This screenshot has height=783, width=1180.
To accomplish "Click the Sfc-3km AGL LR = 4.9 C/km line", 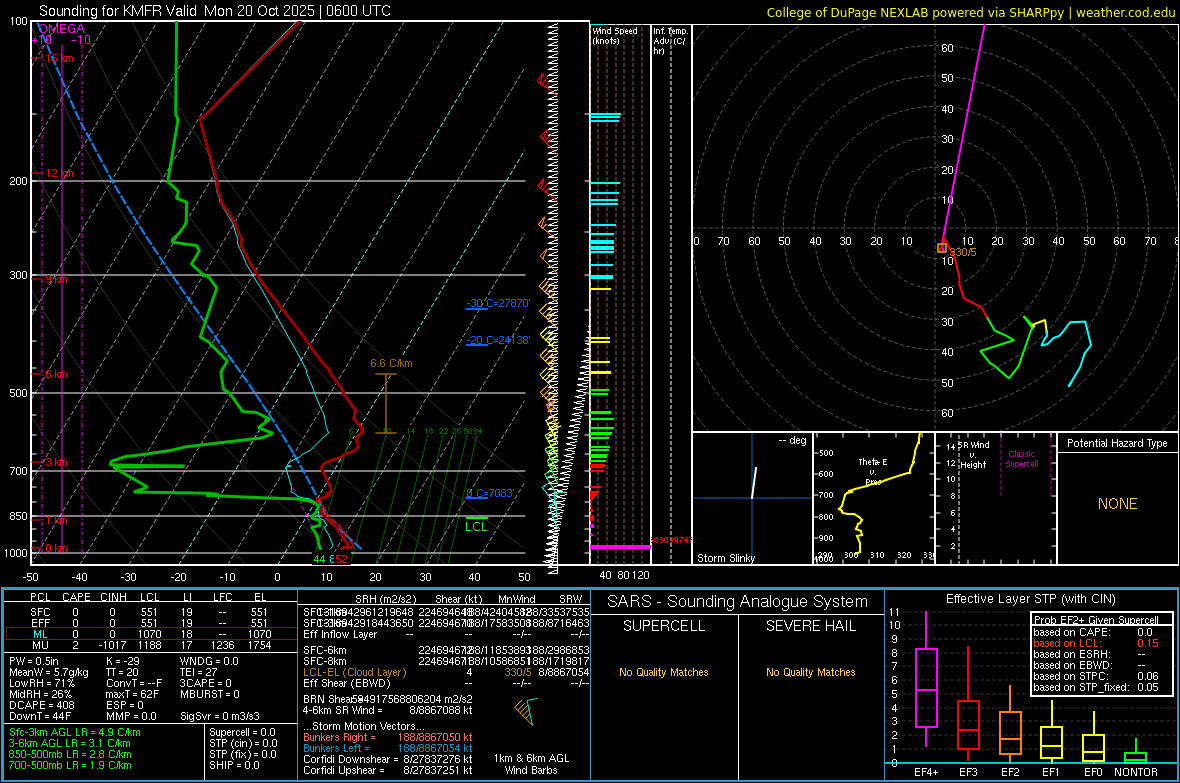I will pos(75,732).
